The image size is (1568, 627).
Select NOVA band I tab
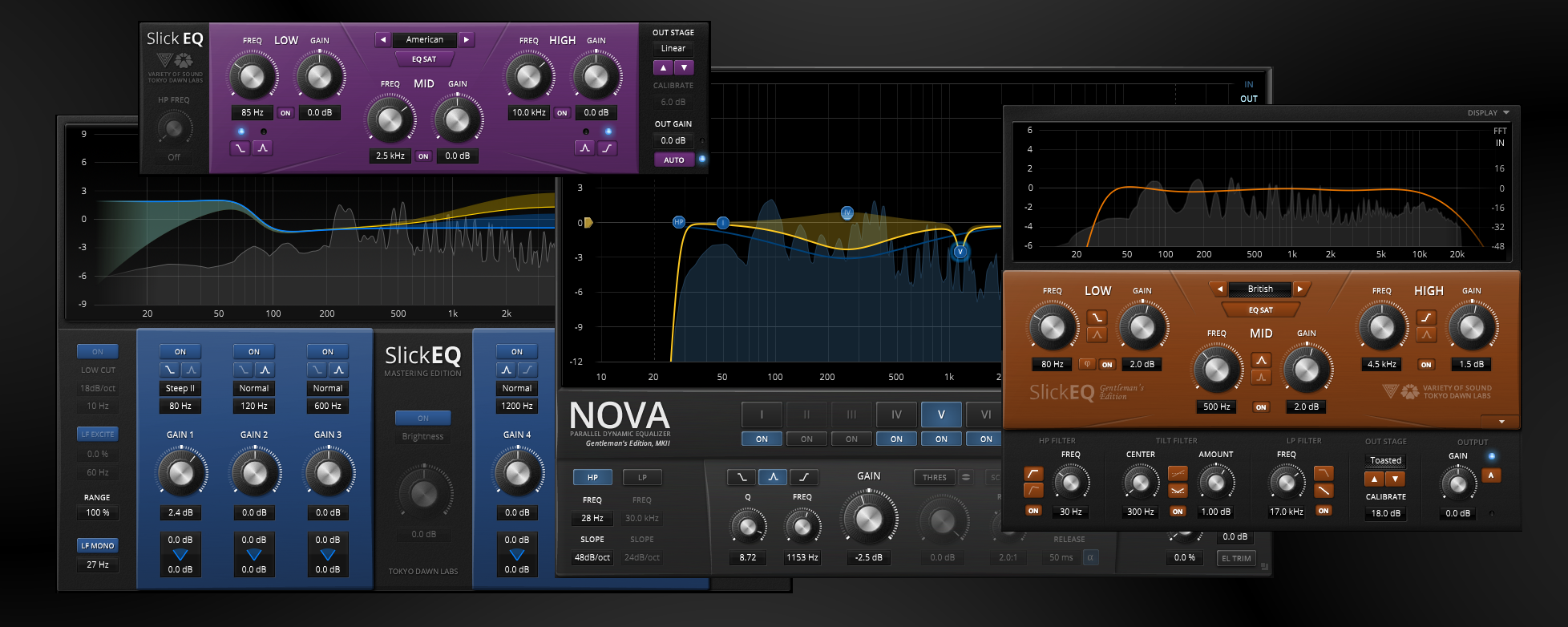762,415
